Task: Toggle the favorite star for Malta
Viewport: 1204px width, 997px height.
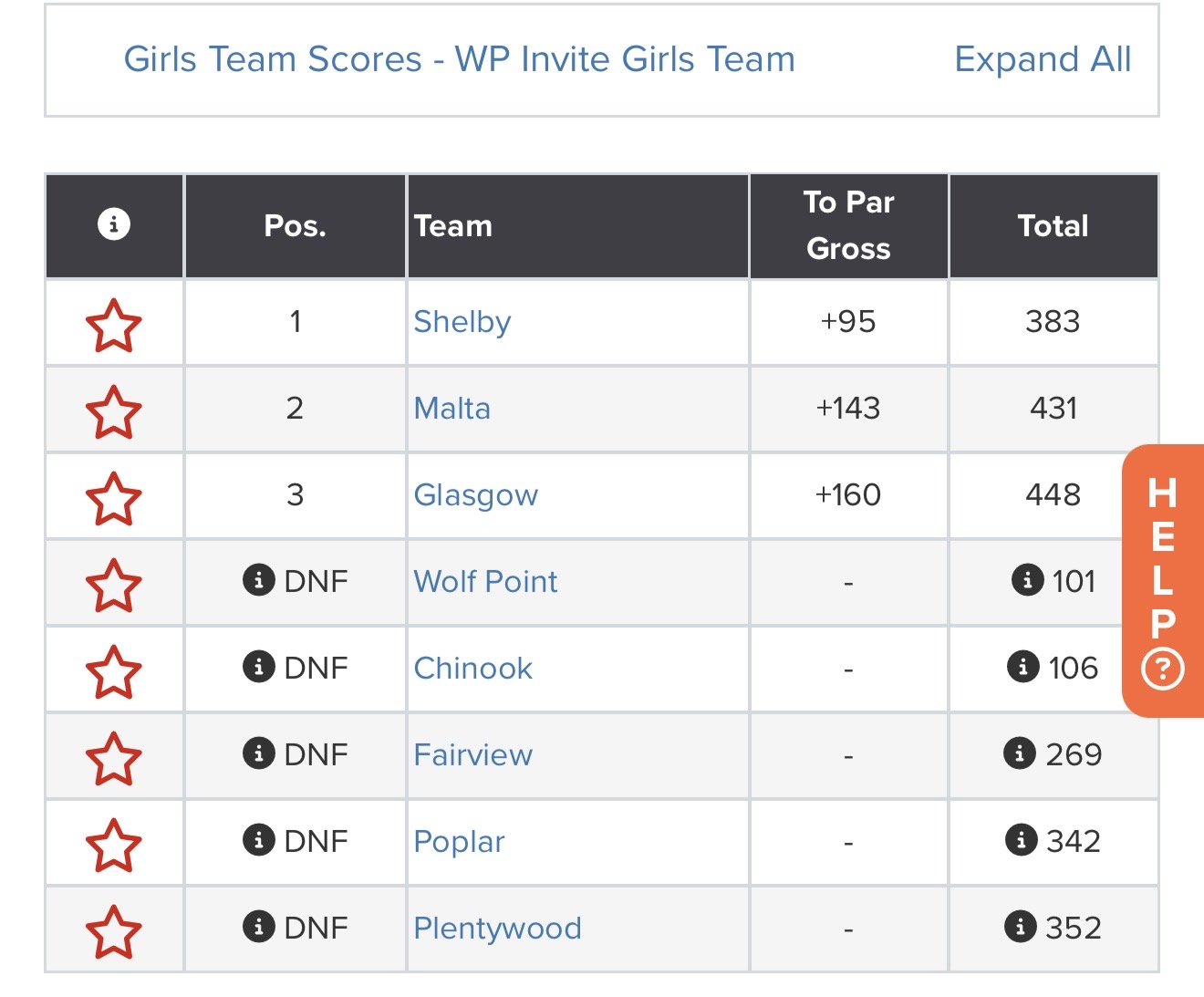Action: coord(114,411)
